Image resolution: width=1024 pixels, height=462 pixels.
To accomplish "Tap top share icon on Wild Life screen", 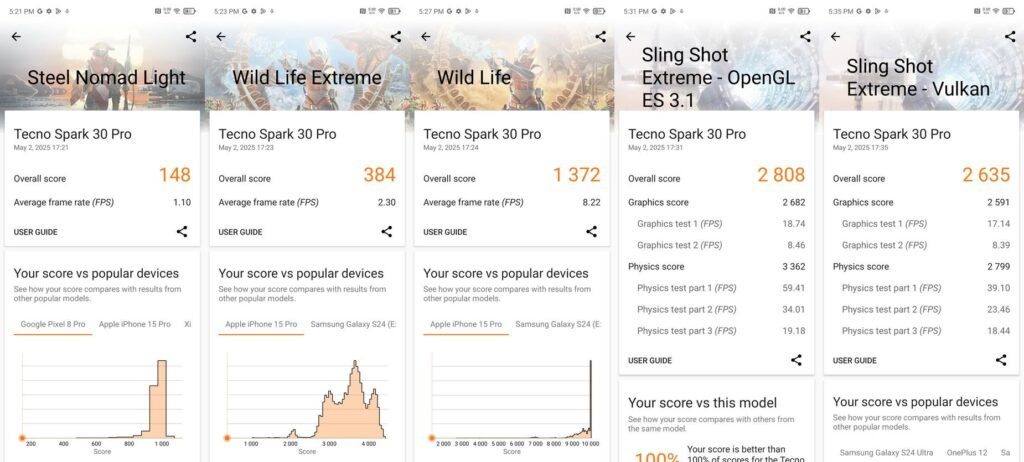I will click(x=600, y=37).
